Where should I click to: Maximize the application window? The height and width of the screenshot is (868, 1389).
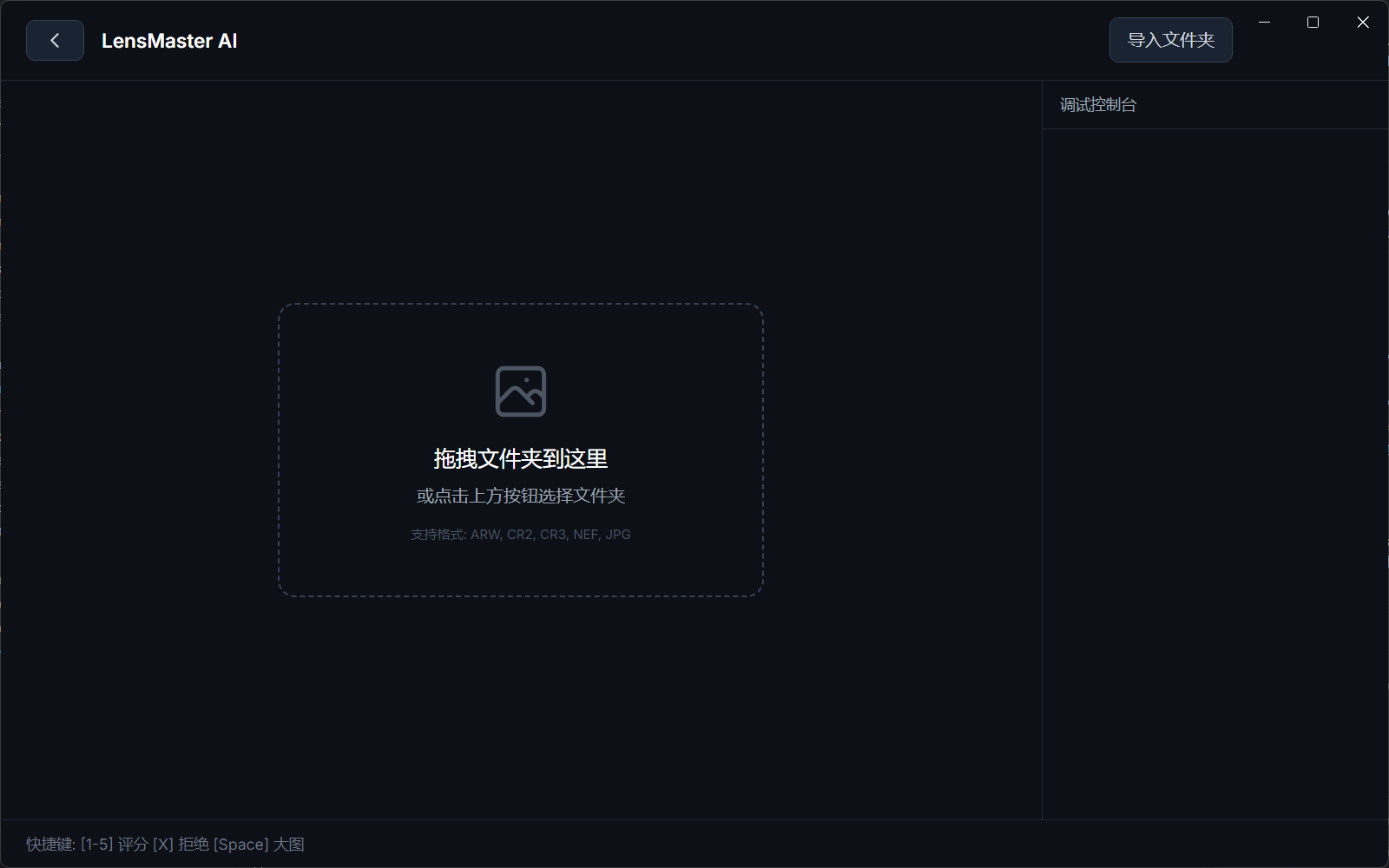pos(1313,23)
